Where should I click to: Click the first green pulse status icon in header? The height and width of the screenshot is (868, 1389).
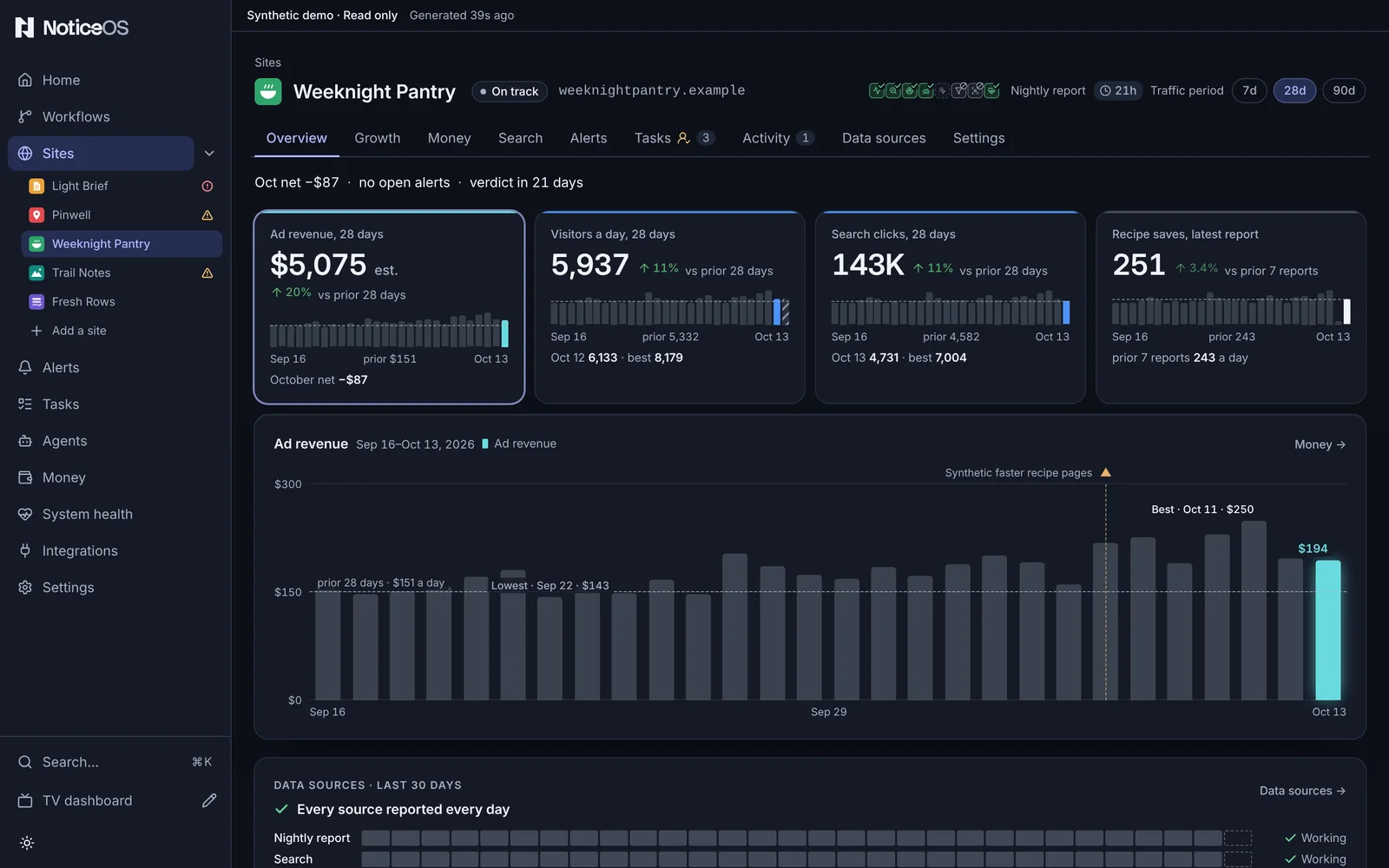coord(877,90)
